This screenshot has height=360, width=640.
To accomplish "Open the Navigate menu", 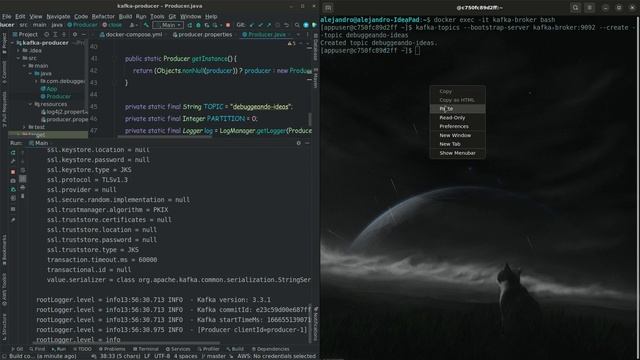I will coord(58,16).
